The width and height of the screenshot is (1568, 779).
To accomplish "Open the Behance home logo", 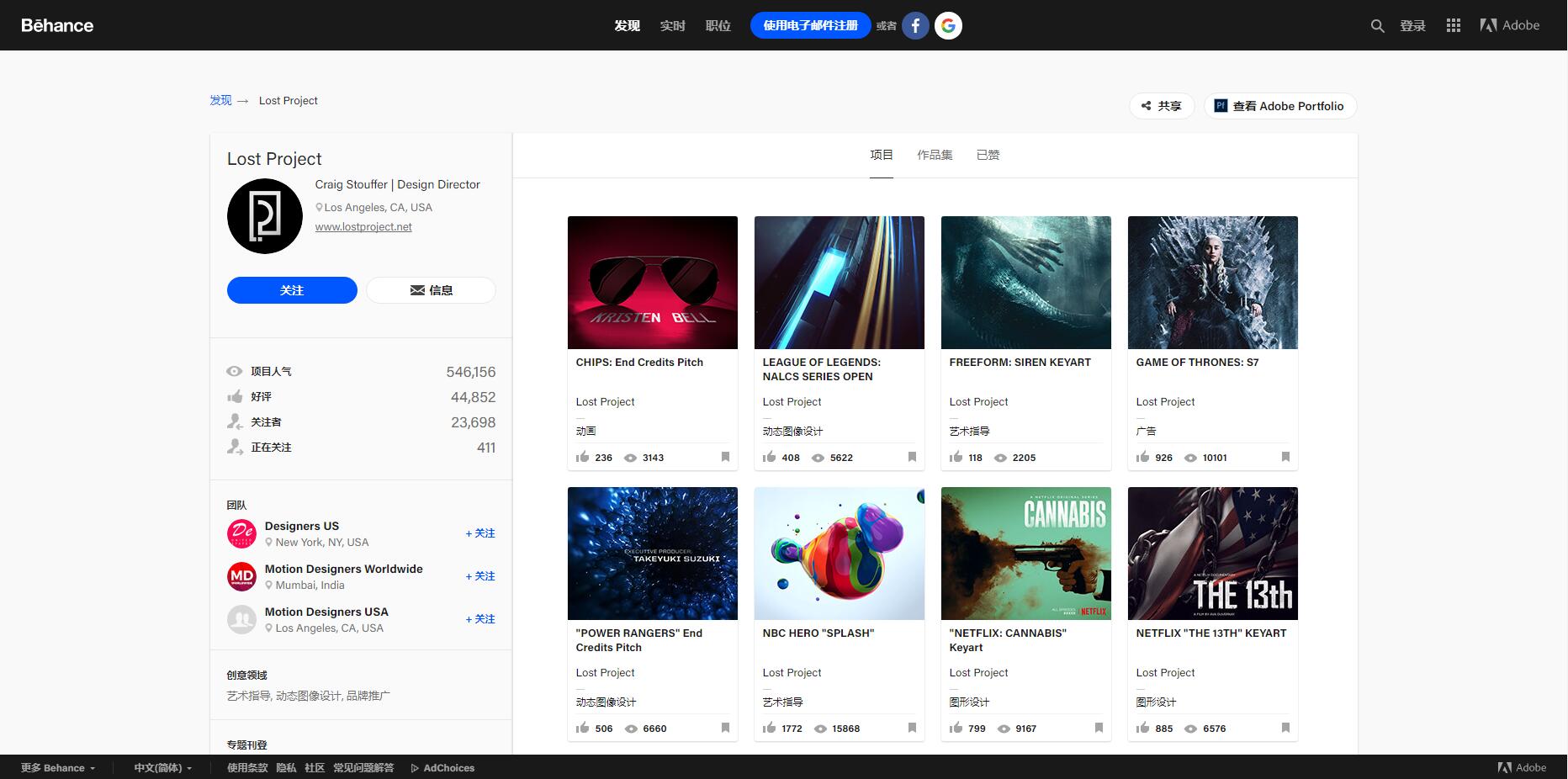I will point(57,25).
